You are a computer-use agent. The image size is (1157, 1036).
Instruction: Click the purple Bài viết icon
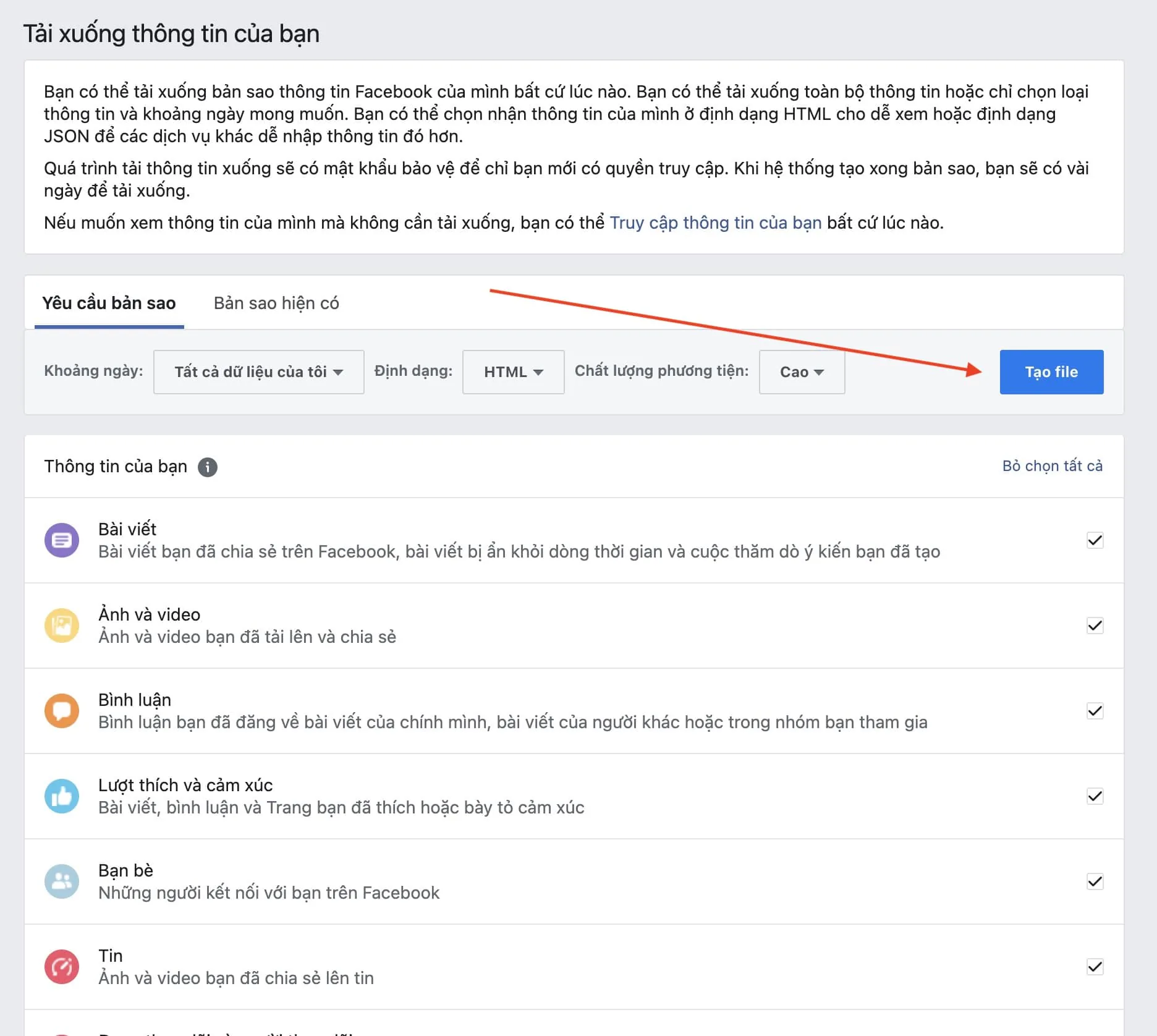click(x=62, y=540)
